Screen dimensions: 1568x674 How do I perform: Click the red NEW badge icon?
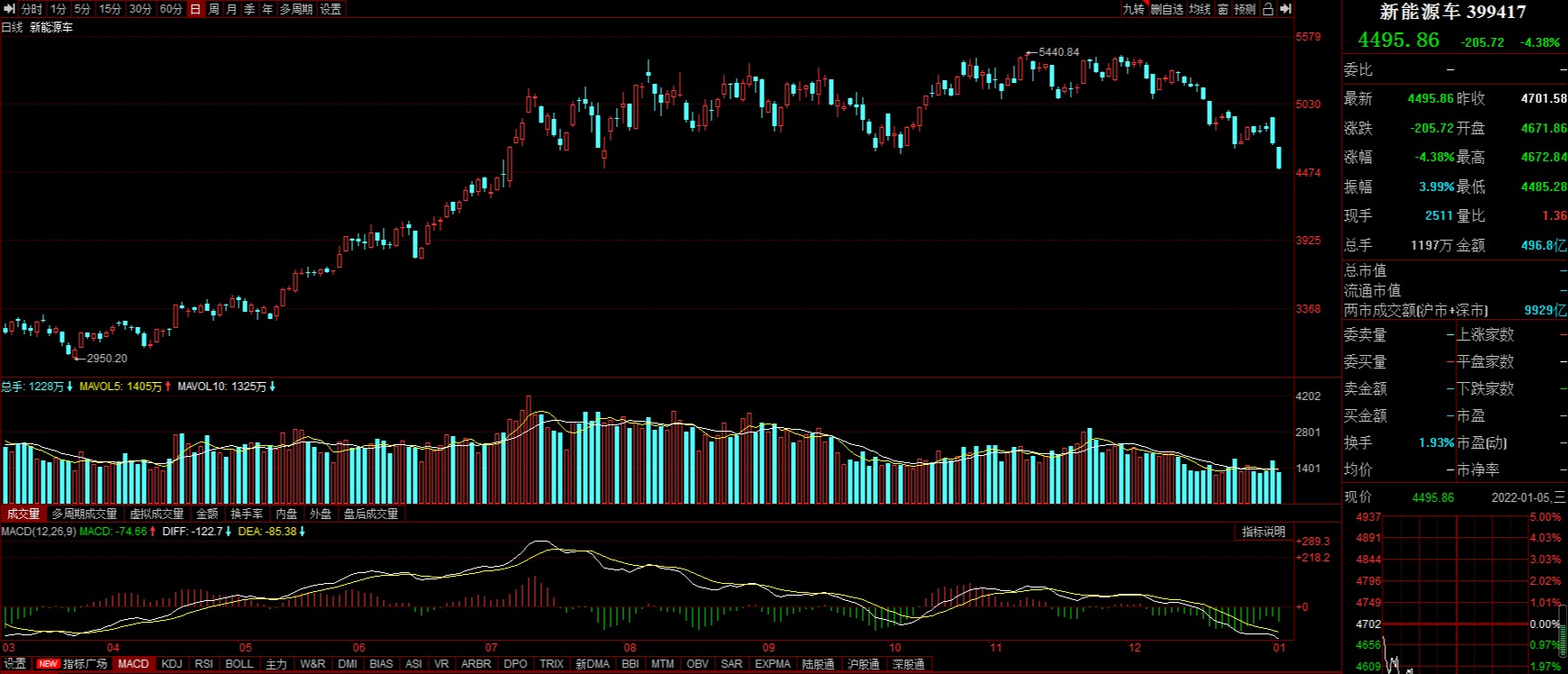pos(48,664)
